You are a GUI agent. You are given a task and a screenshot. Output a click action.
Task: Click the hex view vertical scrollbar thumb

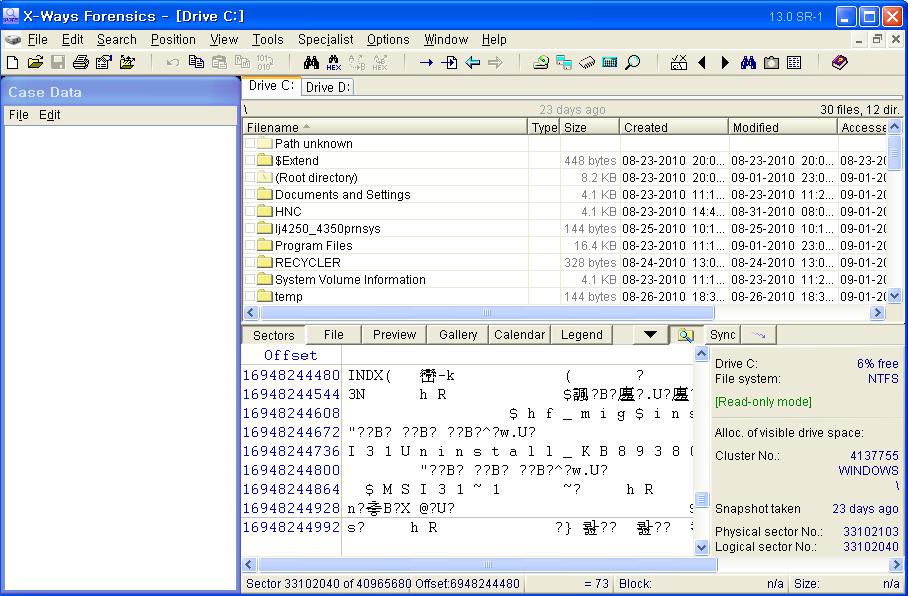coord(701,499)
